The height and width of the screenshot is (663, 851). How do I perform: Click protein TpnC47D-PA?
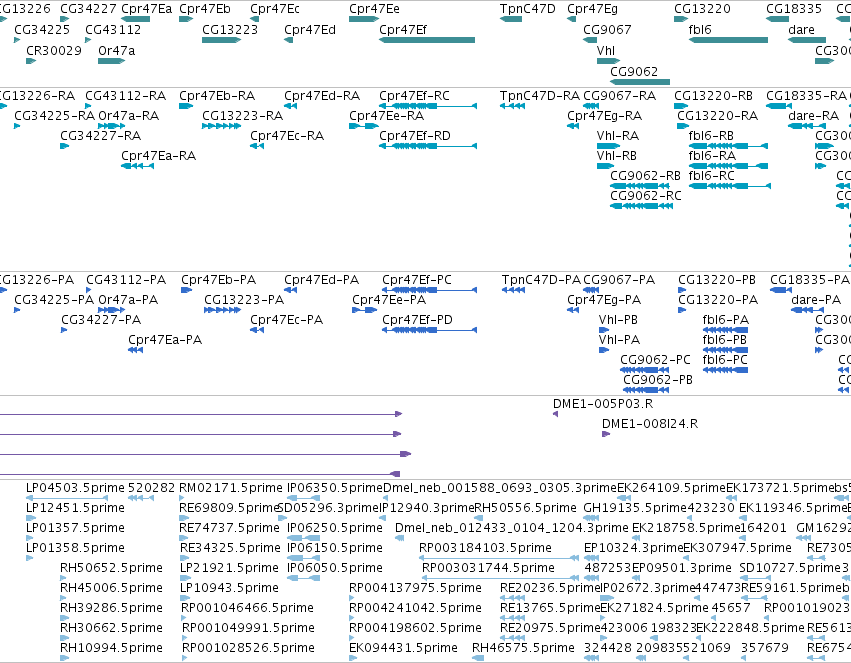click(x=513, y=290)
